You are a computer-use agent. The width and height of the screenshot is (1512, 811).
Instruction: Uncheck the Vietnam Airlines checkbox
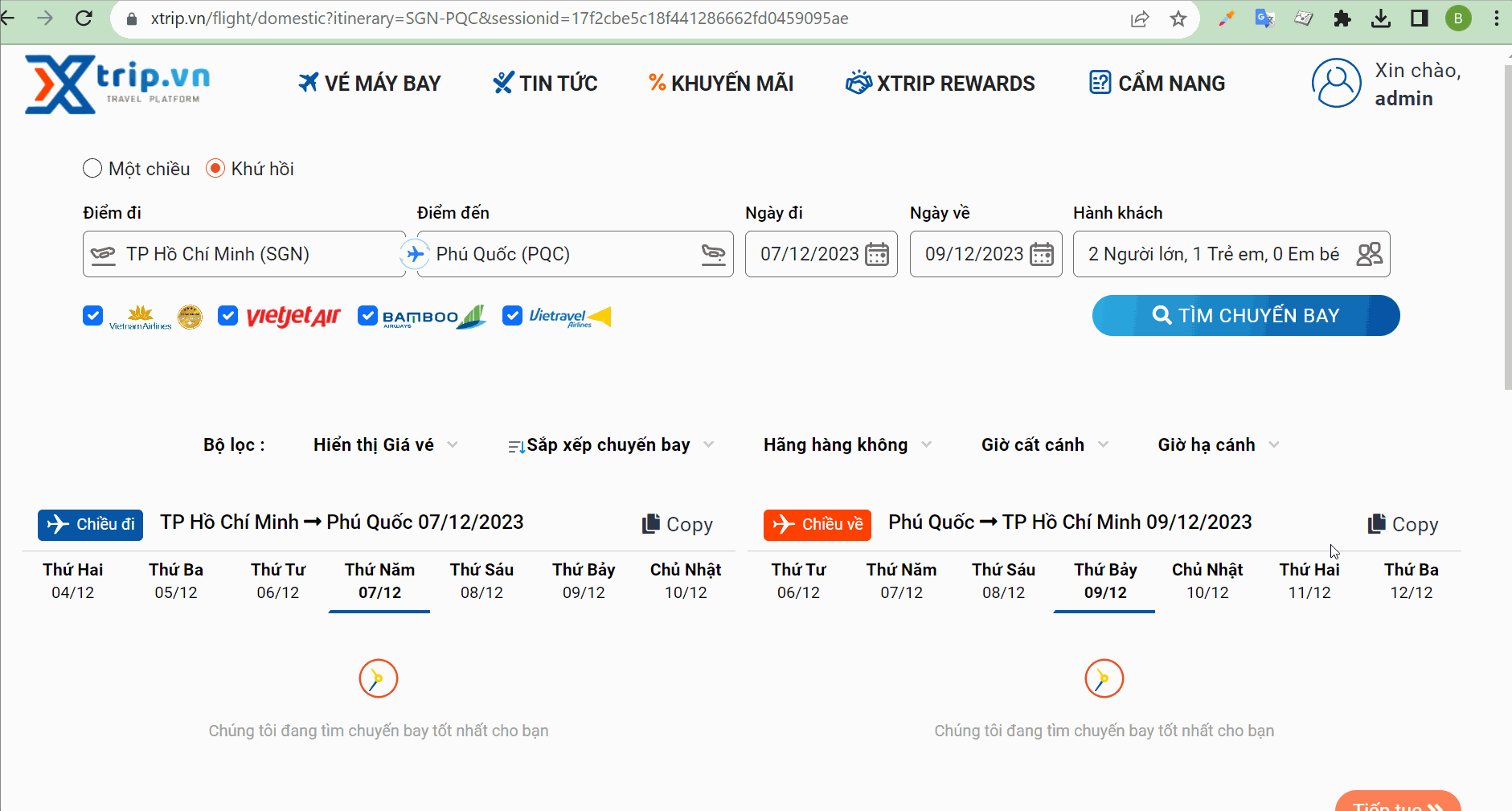92,316
